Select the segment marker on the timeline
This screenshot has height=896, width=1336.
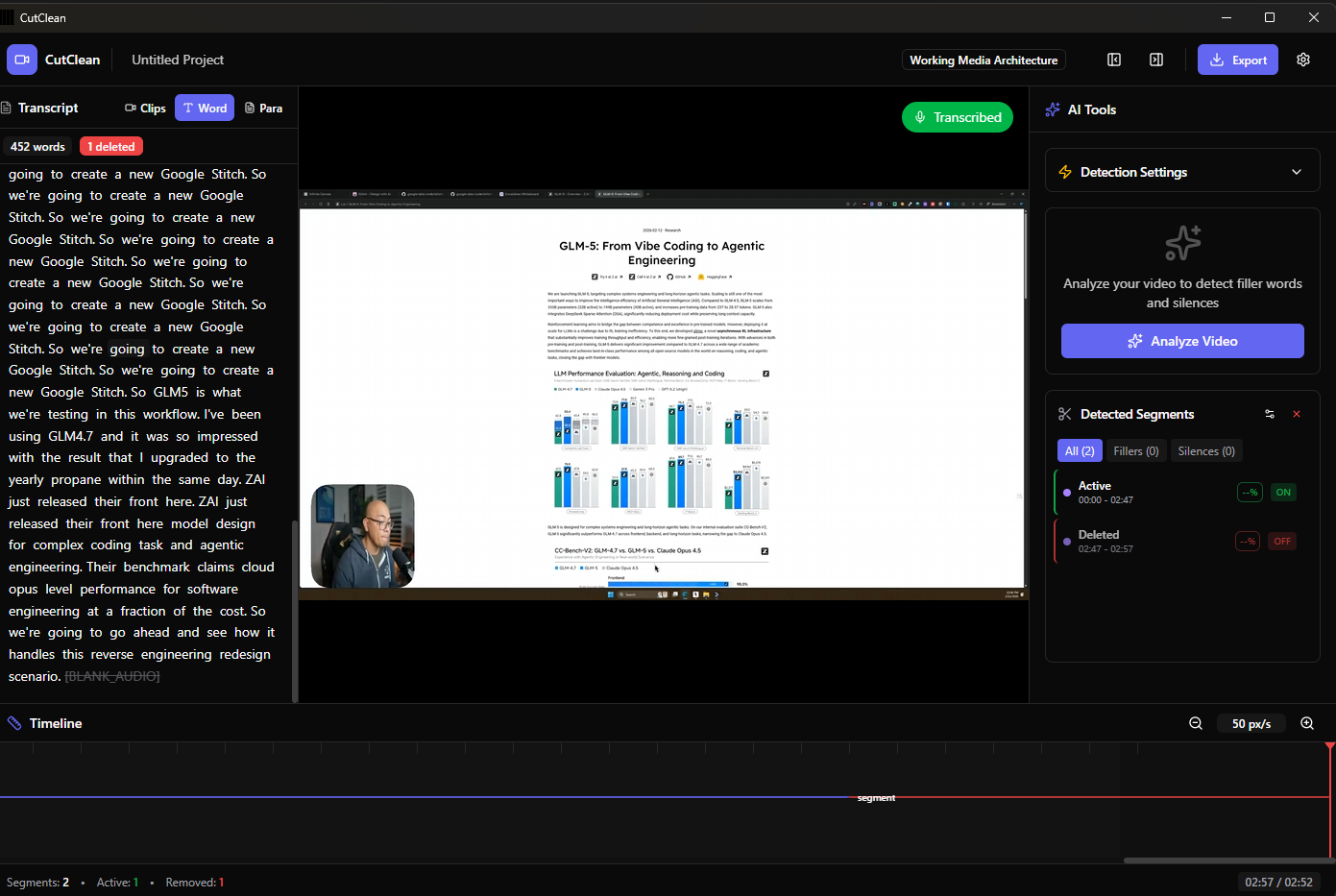click(876, 797)
